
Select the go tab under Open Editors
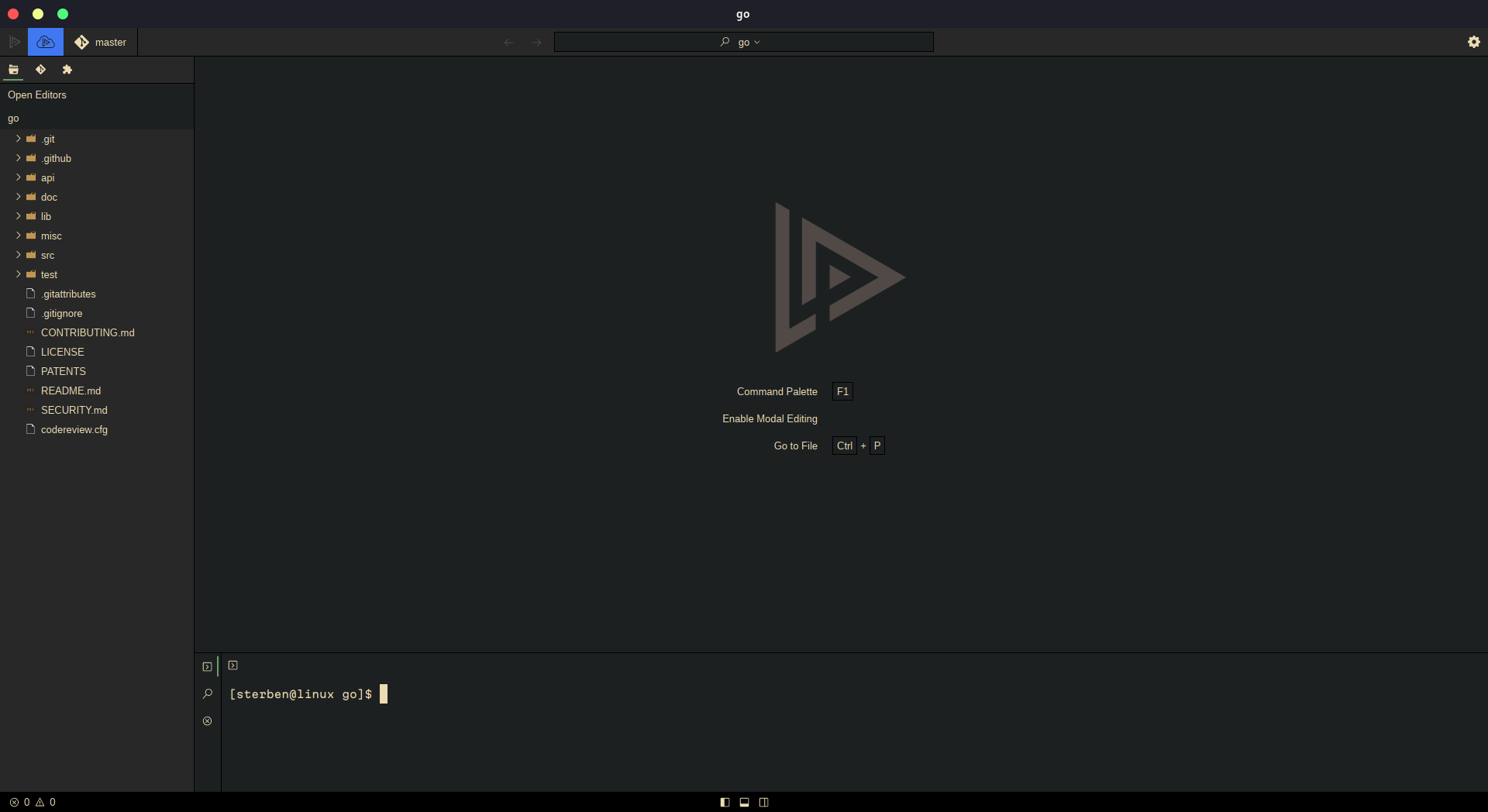click(13, 119)
